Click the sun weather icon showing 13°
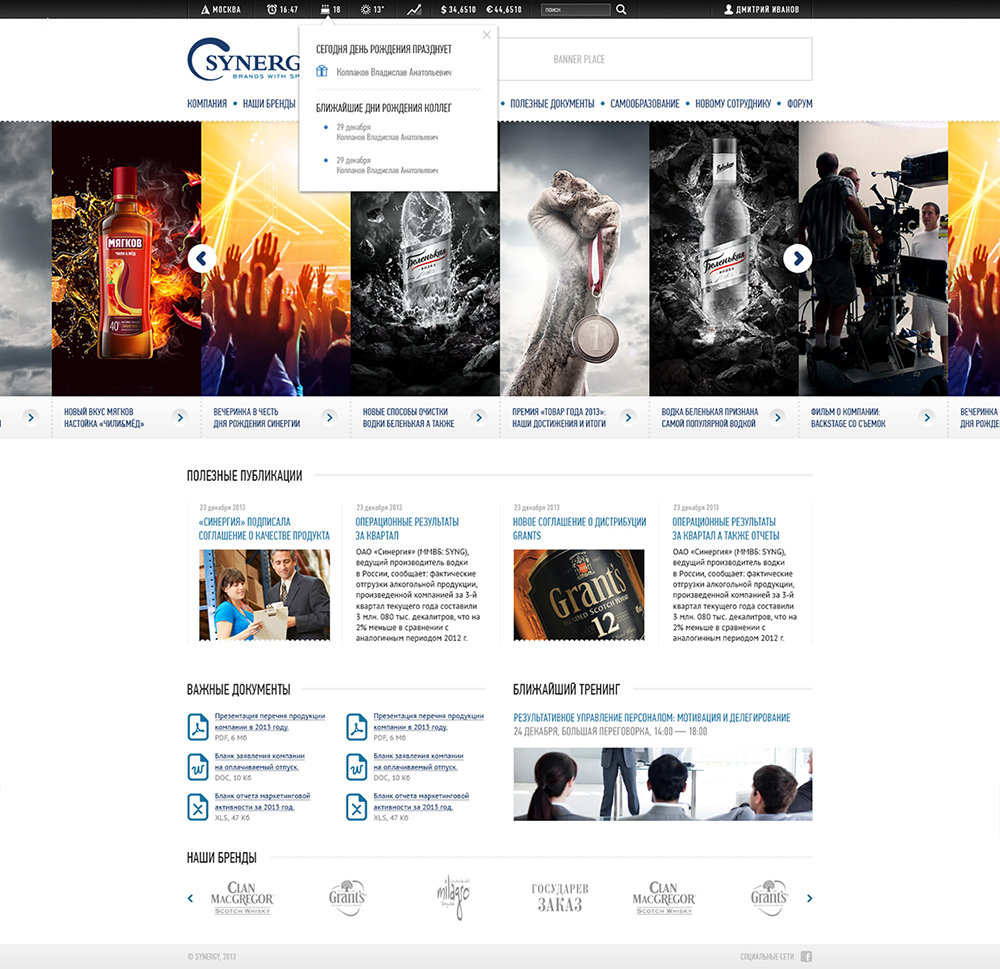Viewport: 1000px width, 969px height. (x=365, y=10)
